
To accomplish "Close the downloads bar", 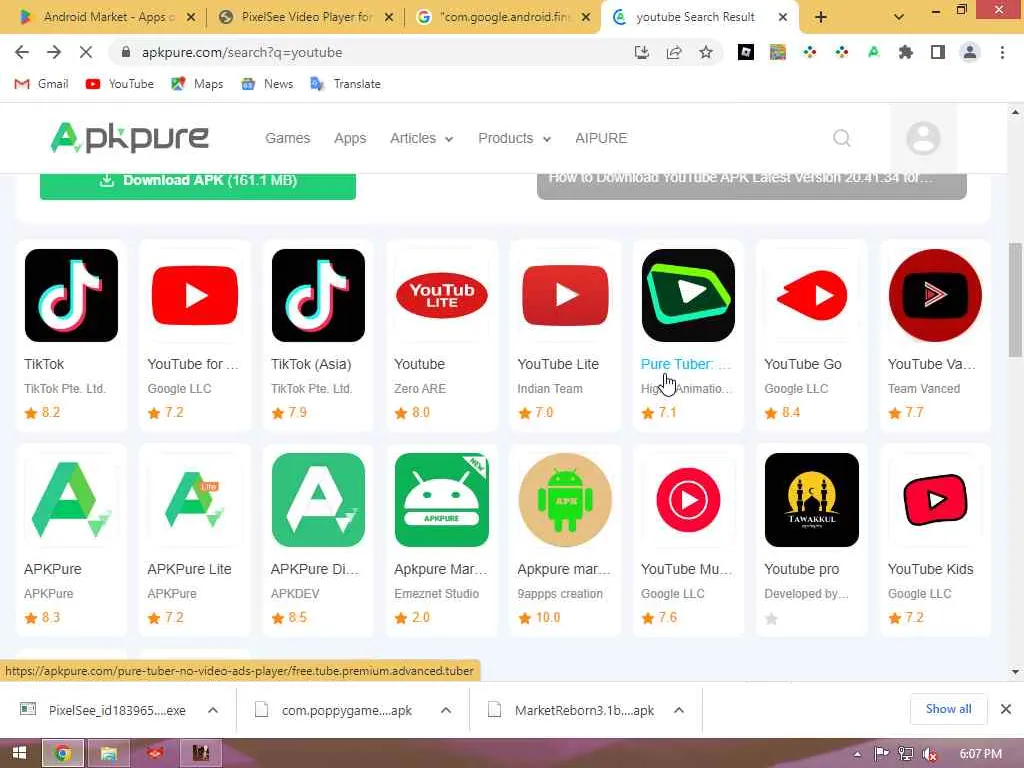I will pos(1006,709).
